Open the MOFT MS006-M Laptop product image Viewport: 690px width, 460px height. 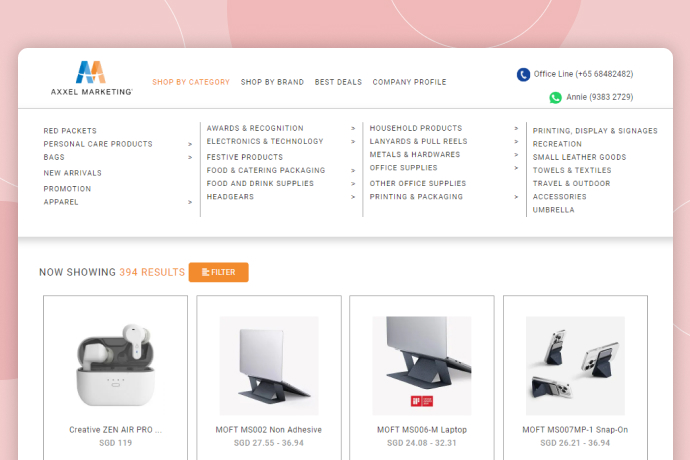click(422, 366)
